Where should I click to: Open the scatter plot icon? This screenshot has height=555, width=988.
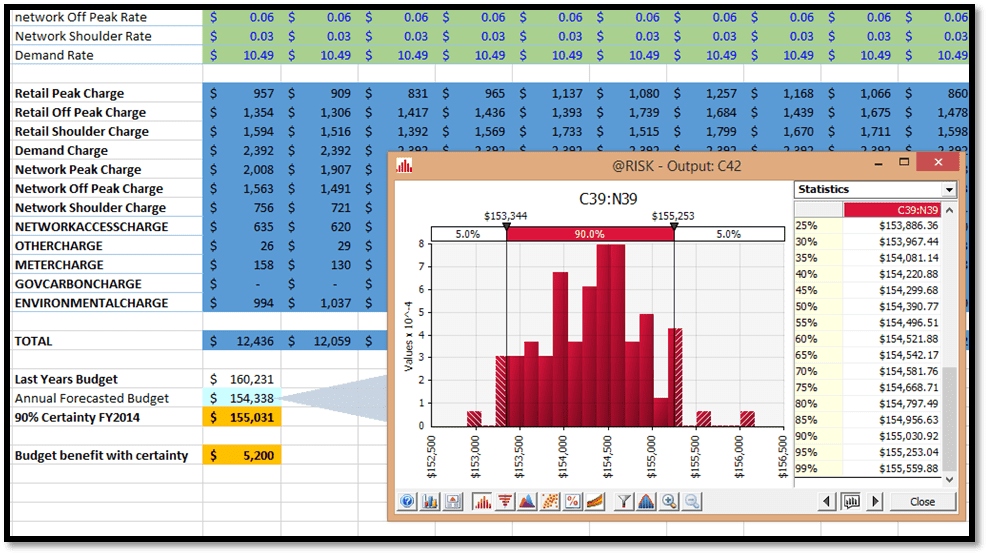[550, 502]
